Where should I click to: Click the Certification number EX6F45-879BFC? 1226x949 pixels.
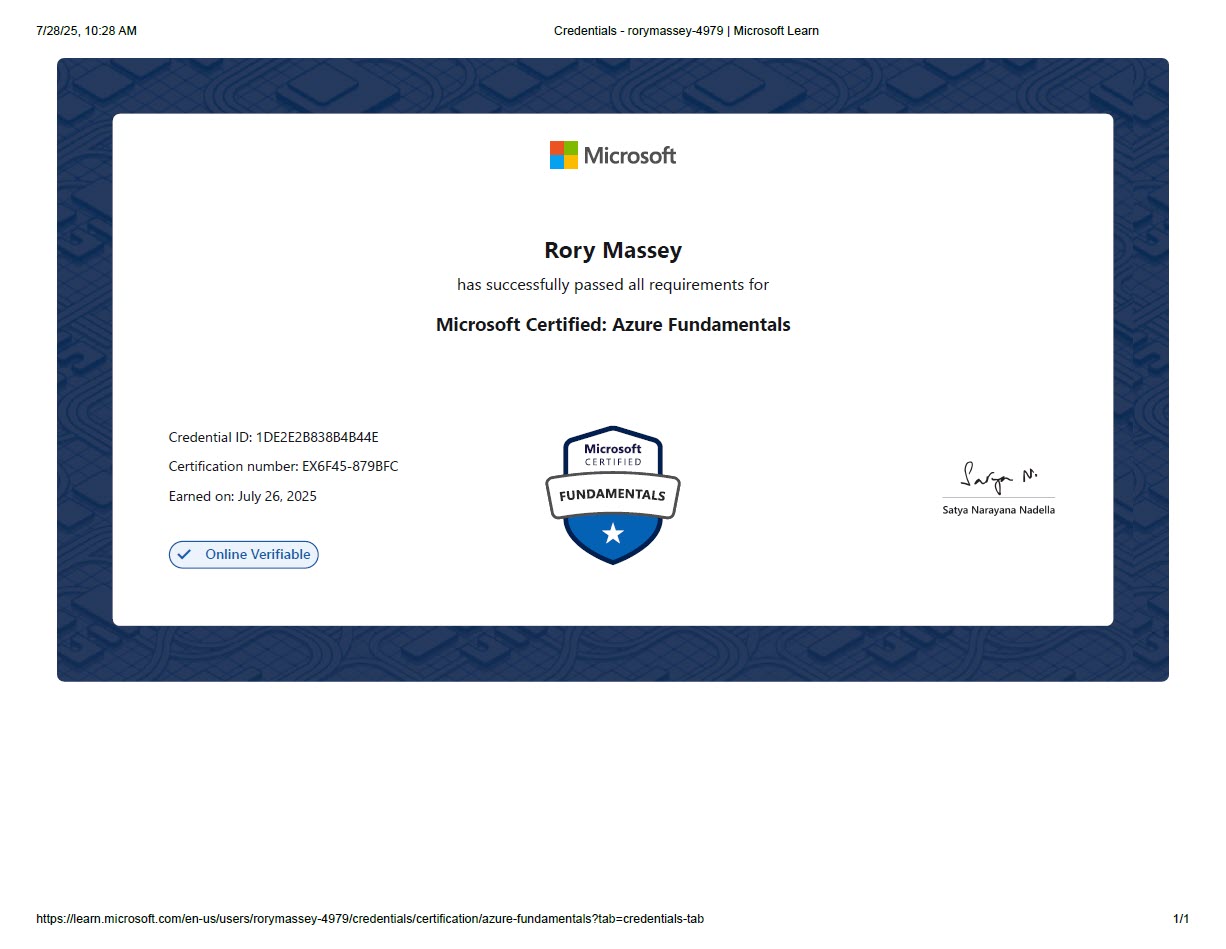[283, 466]
